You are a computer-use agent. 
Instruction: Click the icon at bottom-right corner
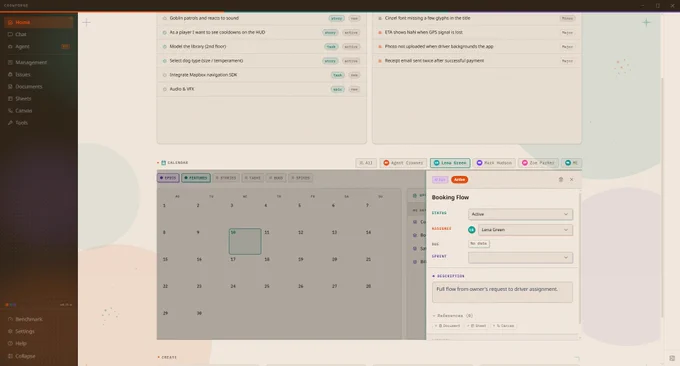(x=672, y=358)
